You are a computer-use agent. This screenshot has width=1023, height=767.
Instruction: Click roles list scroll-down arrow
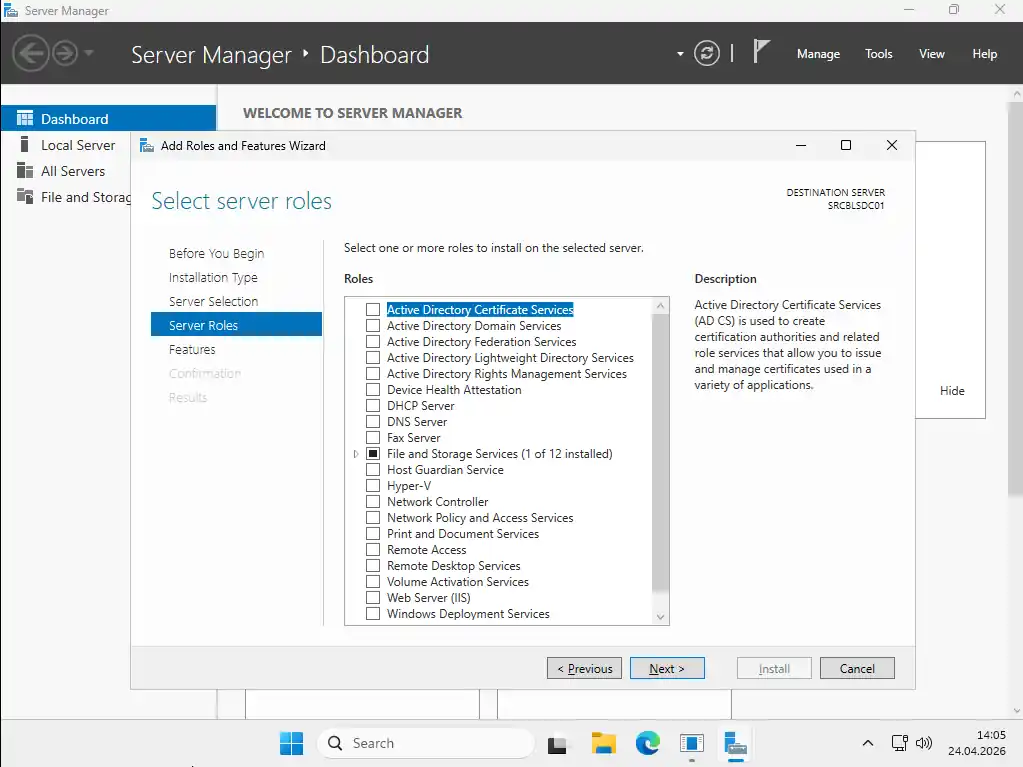tap(660, 617)
